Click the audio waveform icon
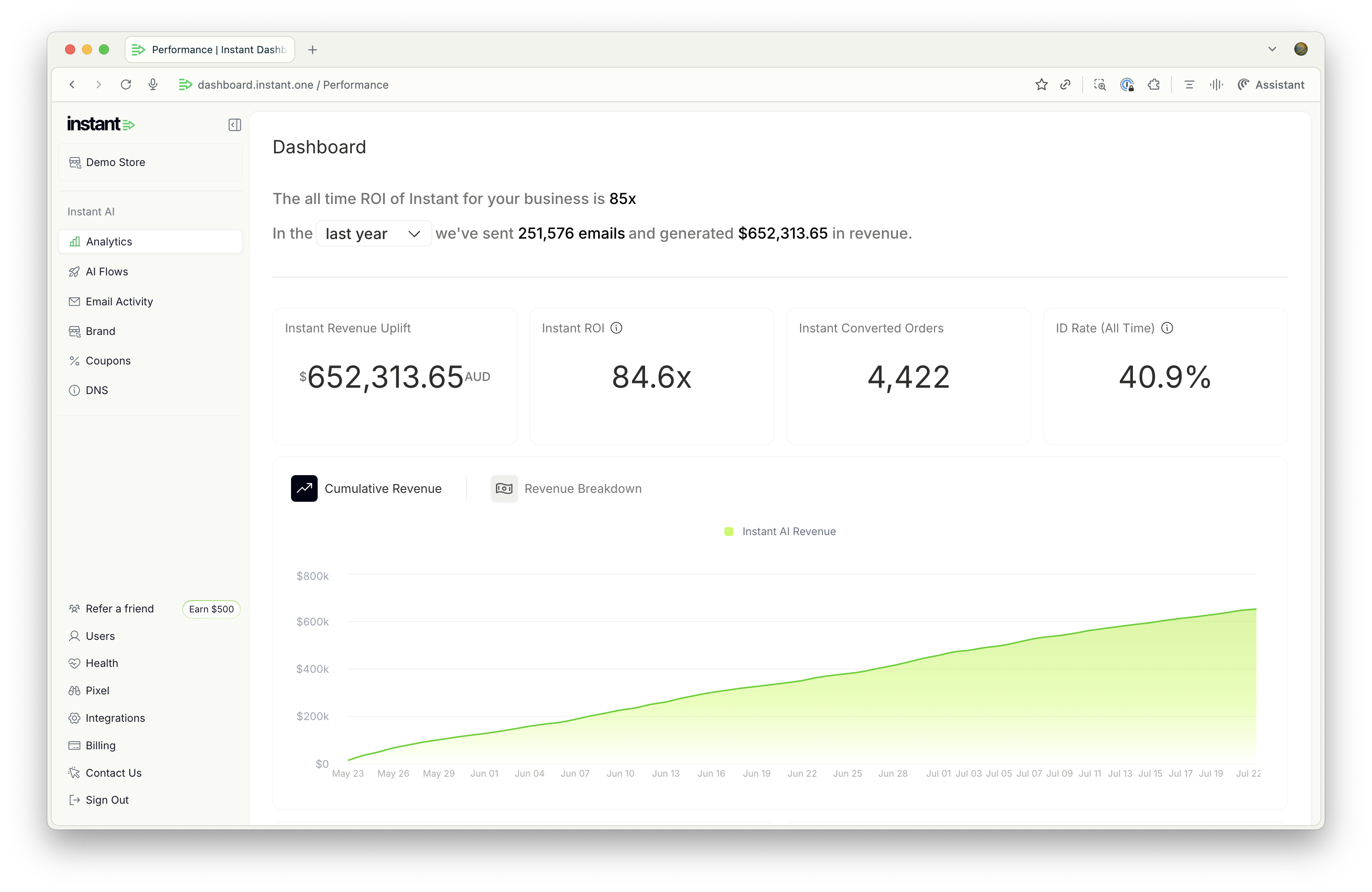1372x892 pixels. click(x=1217, y=85)
